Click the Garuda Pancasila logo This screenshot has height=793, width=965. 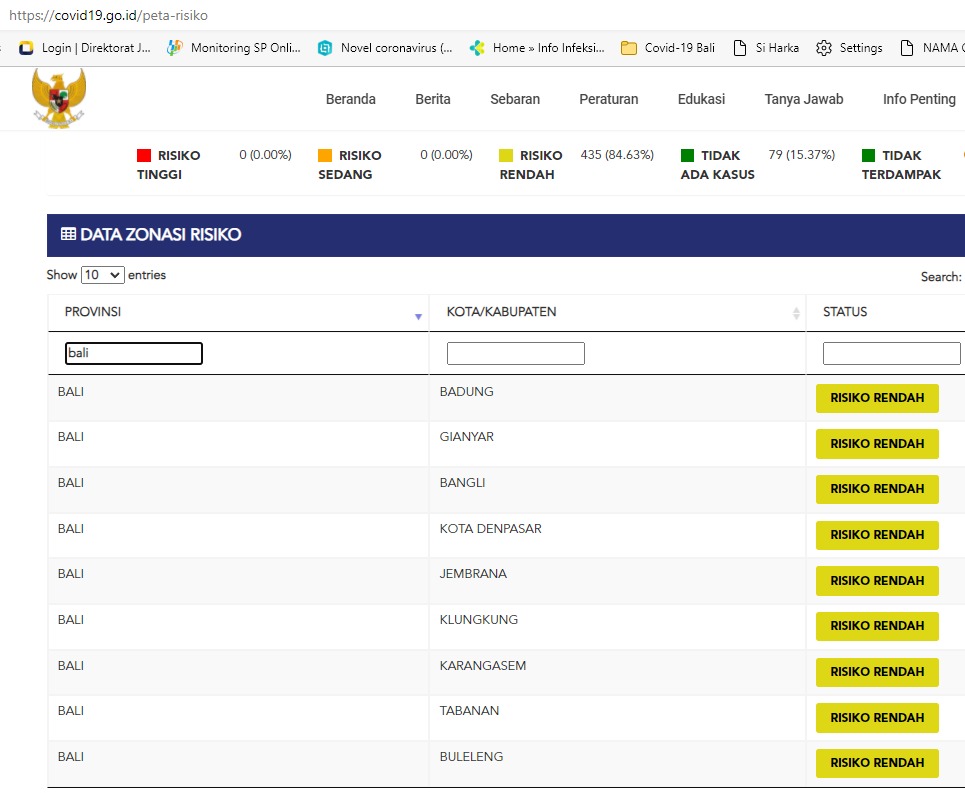59,98
